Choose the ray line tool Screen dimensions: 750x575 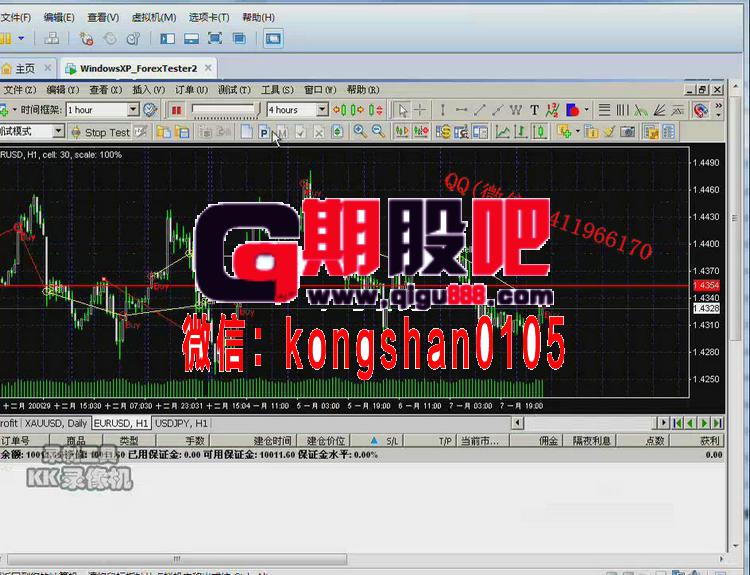[497, 111]
